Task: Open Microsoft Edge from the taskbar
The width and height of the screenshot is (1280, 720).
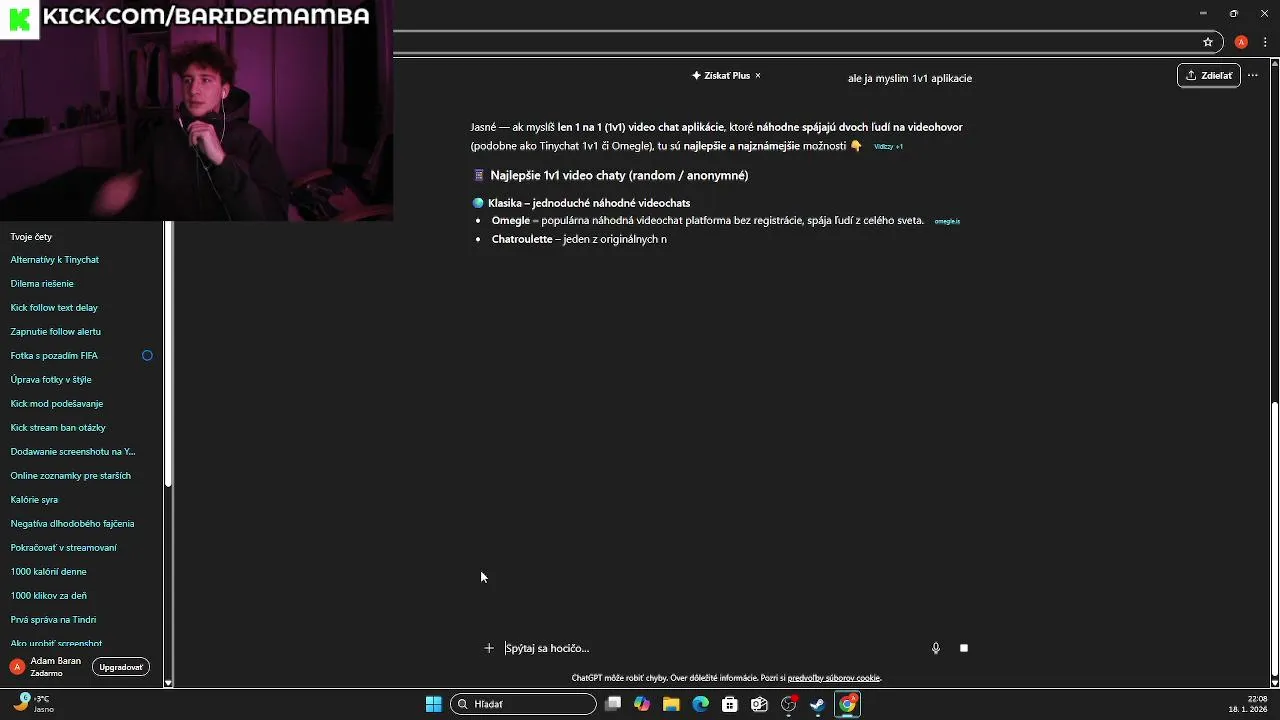Action: [700, 704]
